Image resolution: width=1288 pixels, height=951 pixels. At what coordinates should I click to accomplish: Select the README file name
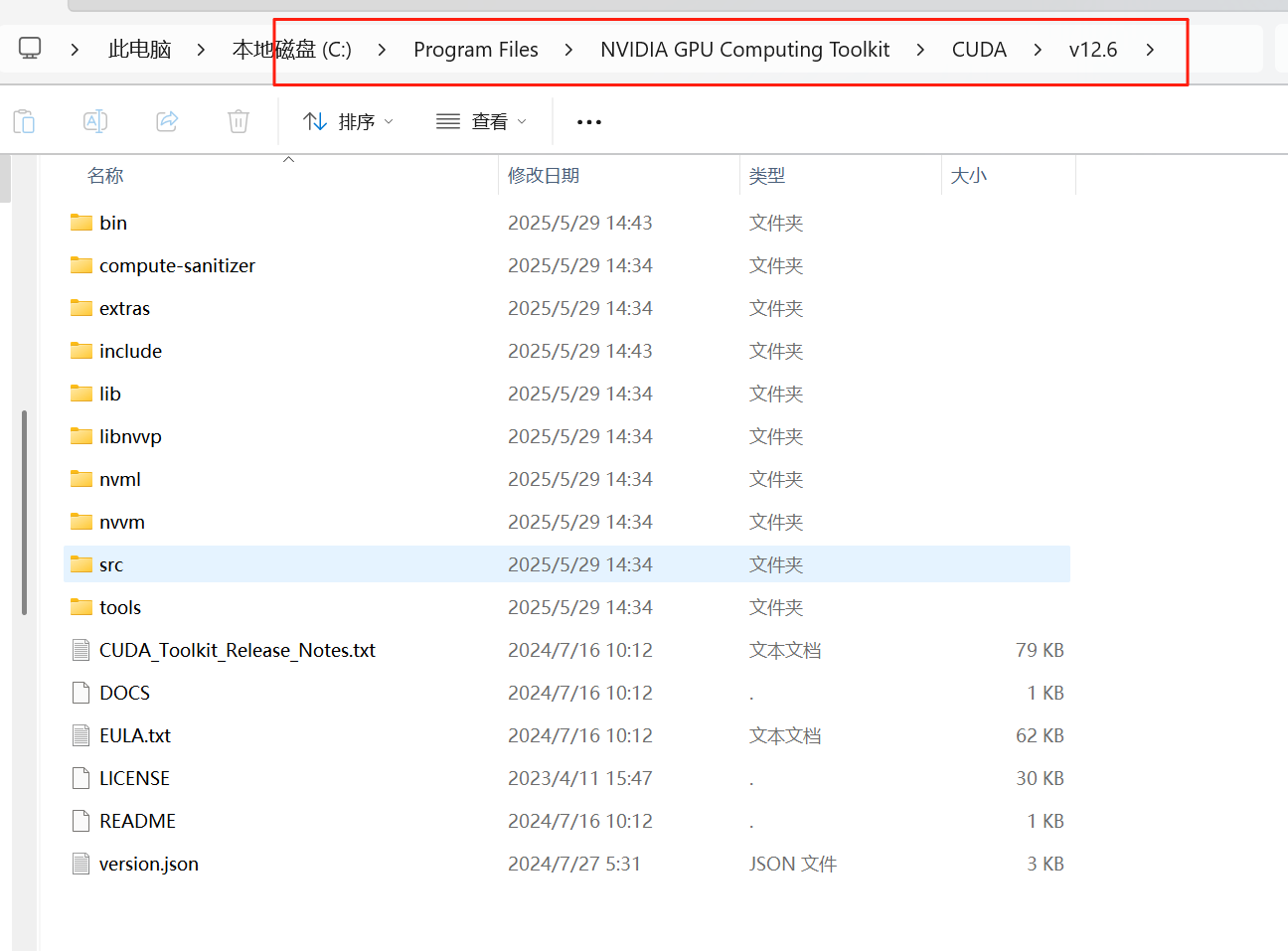click(137, 821)
